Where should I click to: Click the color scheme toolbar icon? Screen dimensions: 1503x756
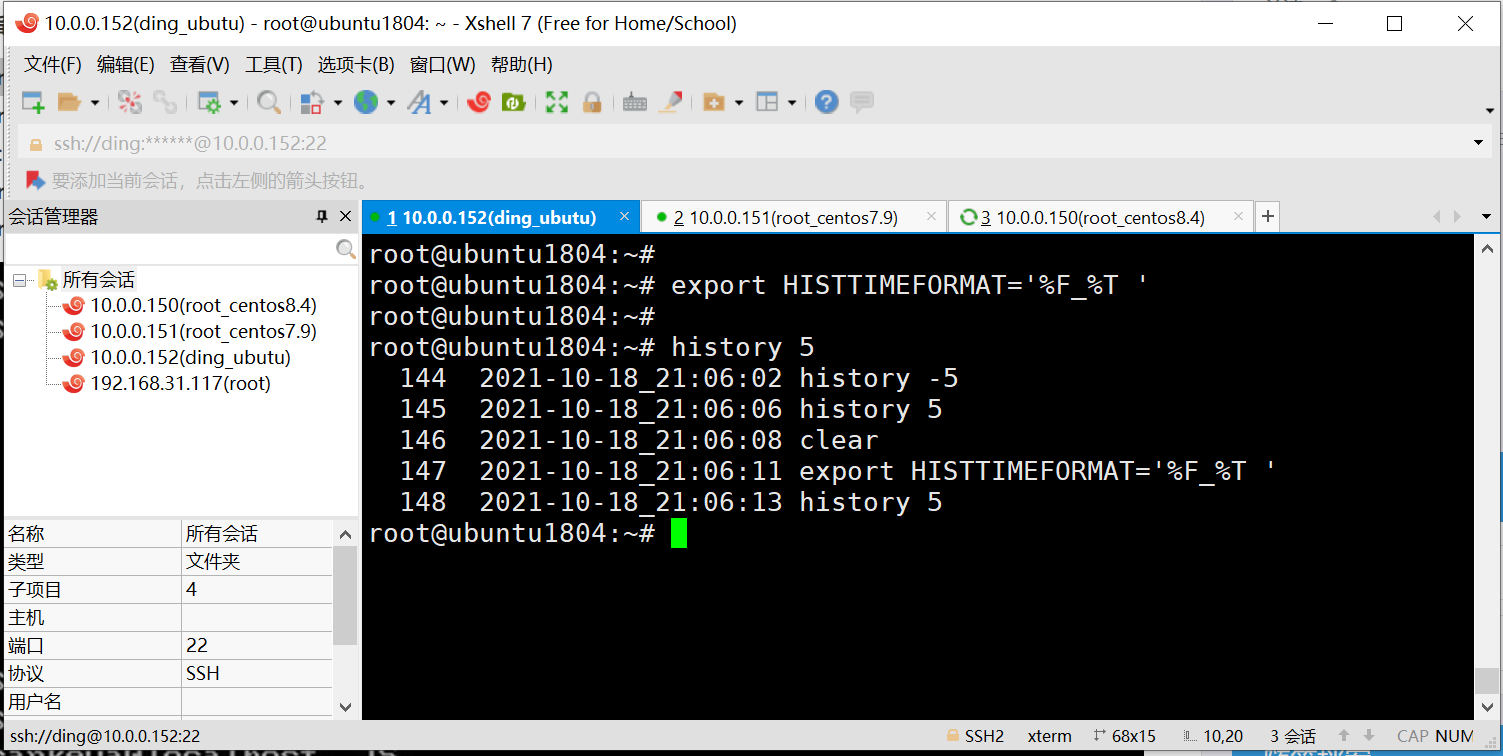(312, 102)
